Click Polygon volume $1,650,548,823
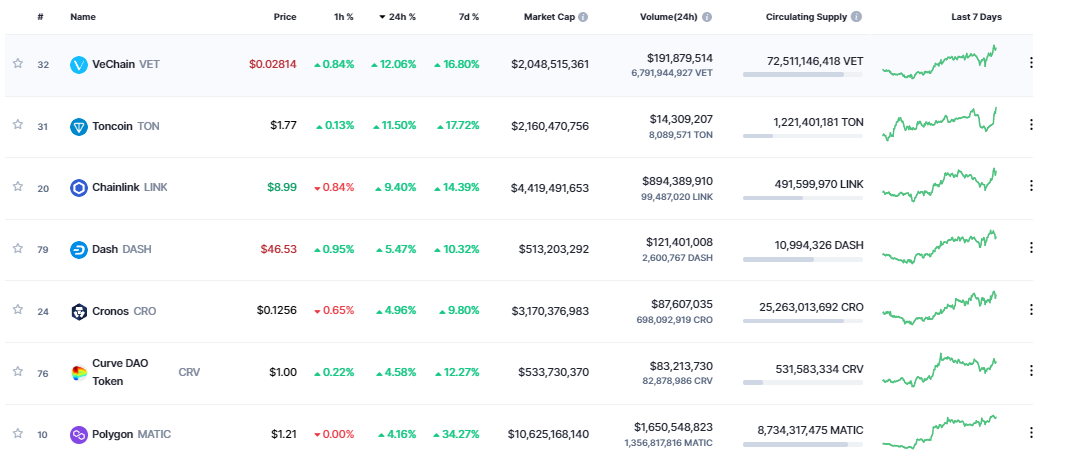This screenshot has height=461, width=1069. 674,427
